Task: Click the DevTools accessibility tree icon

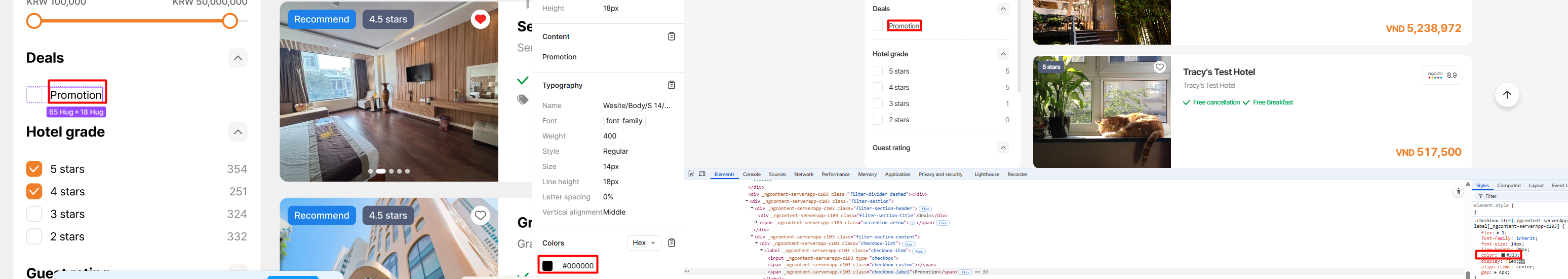Action: [1458, 192]
